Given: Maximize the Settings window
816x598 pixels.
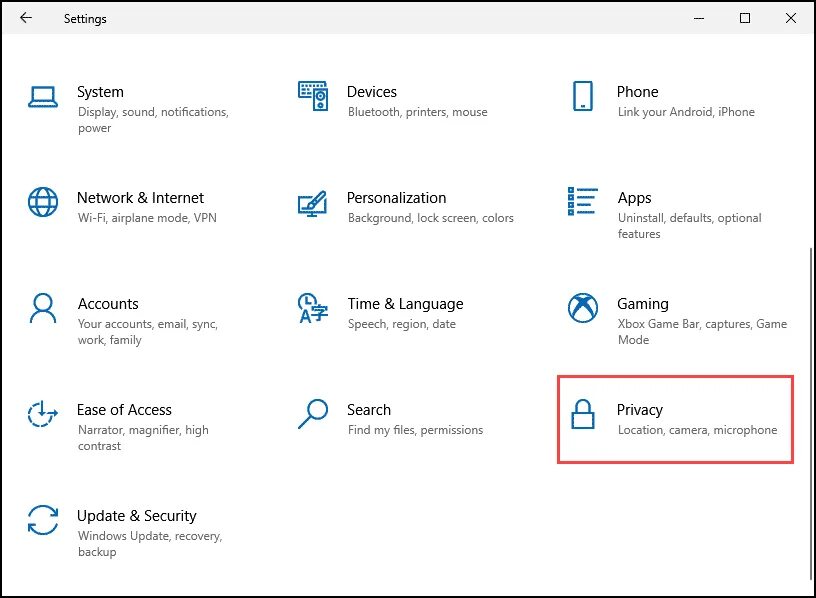Looking at the screenshot, I should tap(745, 18).
